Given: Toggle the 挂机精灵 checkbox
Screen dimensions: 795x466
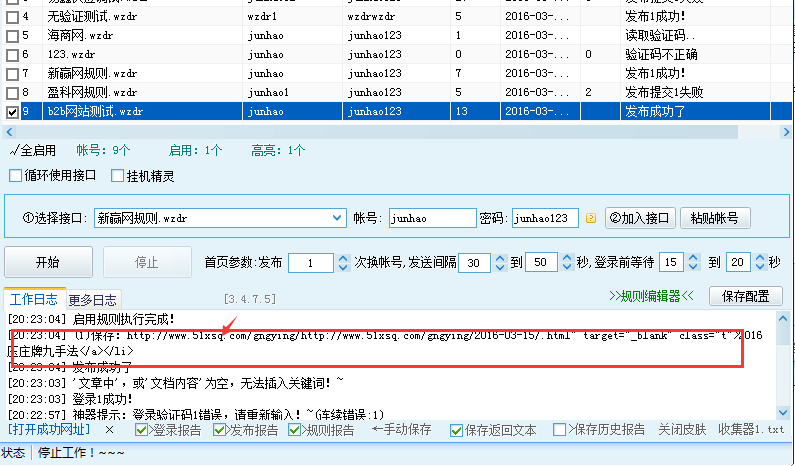Looking at the screenshot, I should pyautogui.click(x=118, y=176).
